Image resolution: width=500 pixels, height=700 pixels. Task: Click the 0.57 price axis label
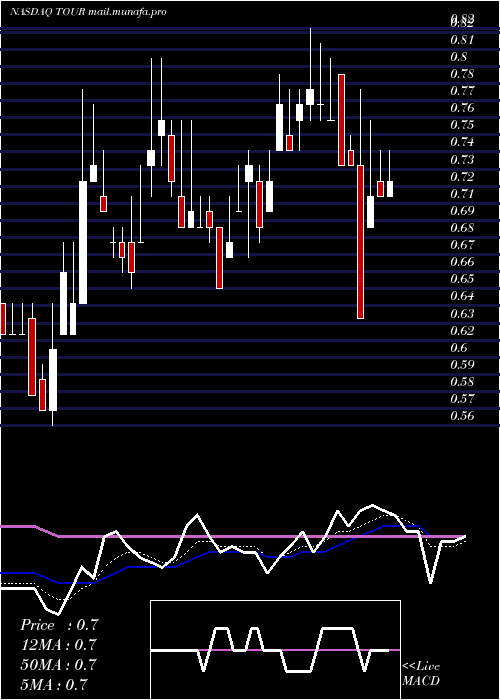[461, 399]
